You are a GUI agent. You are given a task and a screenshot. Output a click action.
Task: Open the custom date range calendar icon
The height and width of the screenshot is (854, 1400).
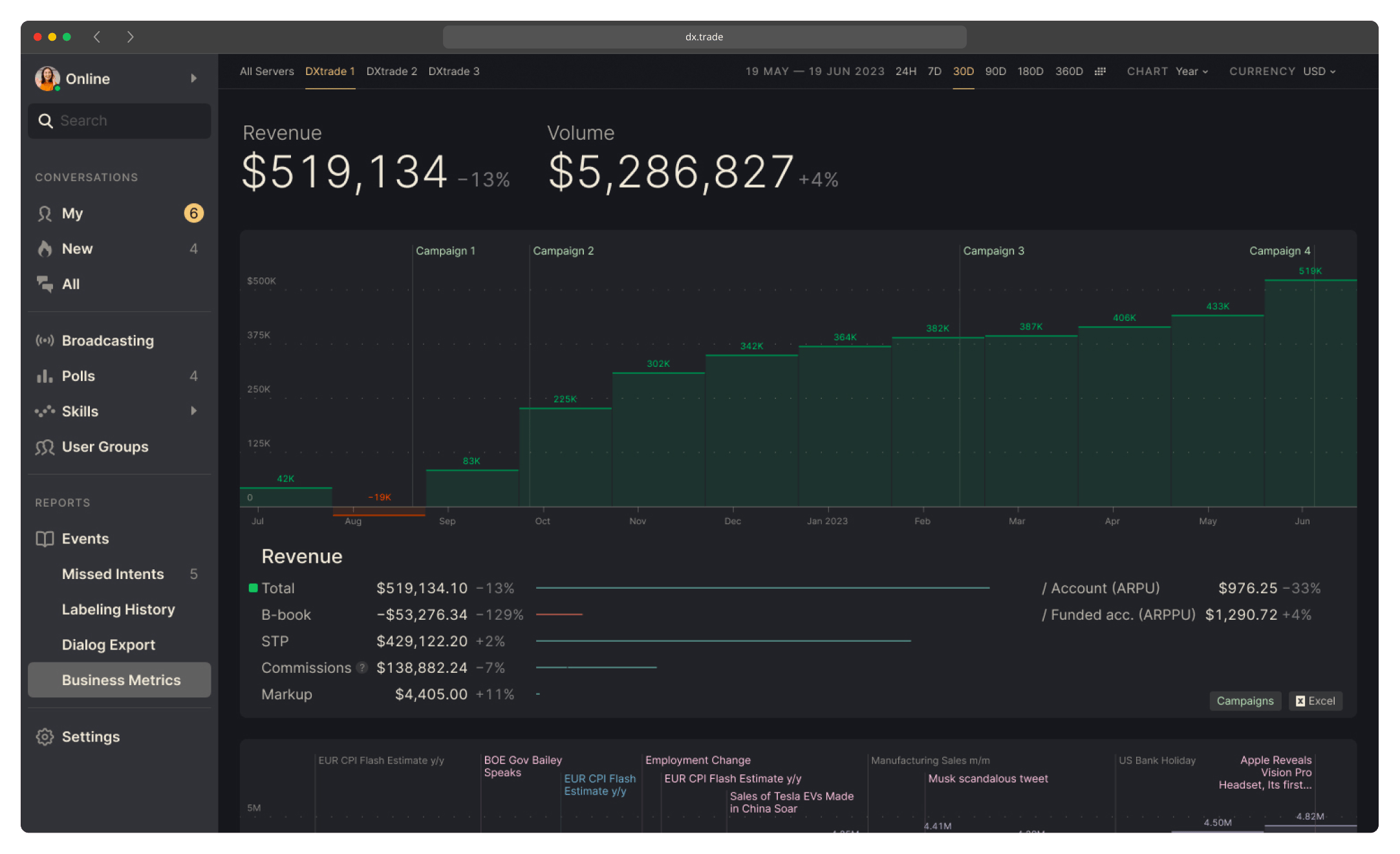point(1100,71)
